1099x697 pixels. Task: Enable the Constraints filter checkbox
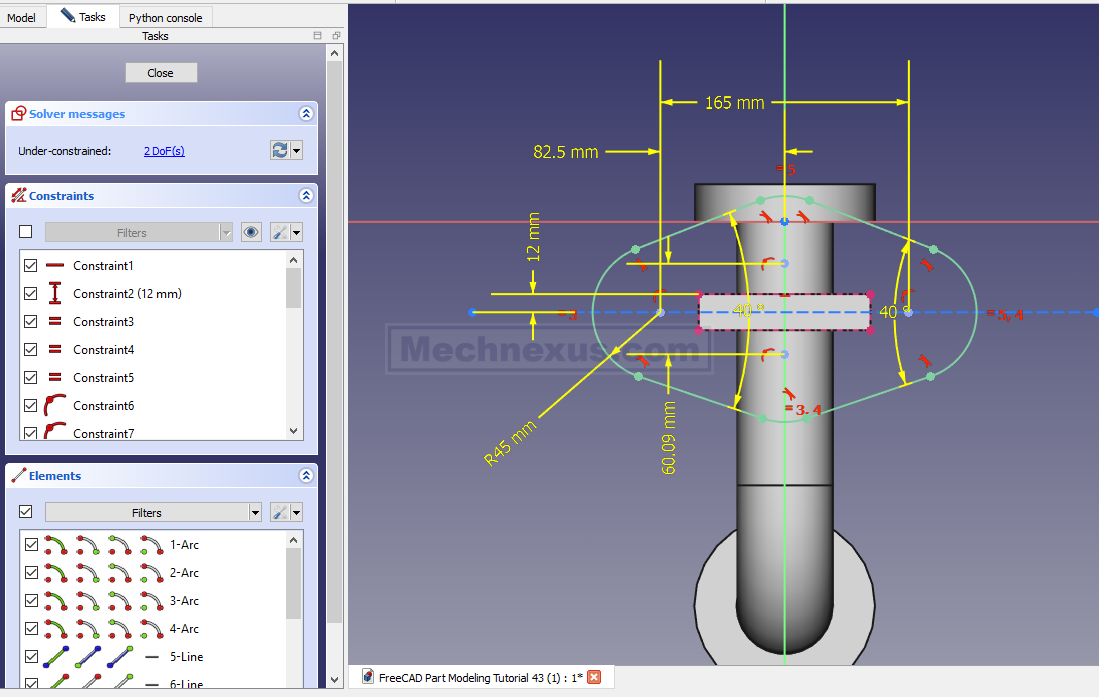coord(26,232)
